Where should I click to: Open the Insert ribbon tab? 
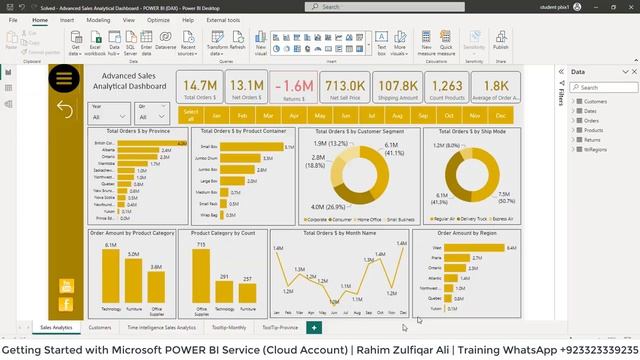tap(67, 20)
